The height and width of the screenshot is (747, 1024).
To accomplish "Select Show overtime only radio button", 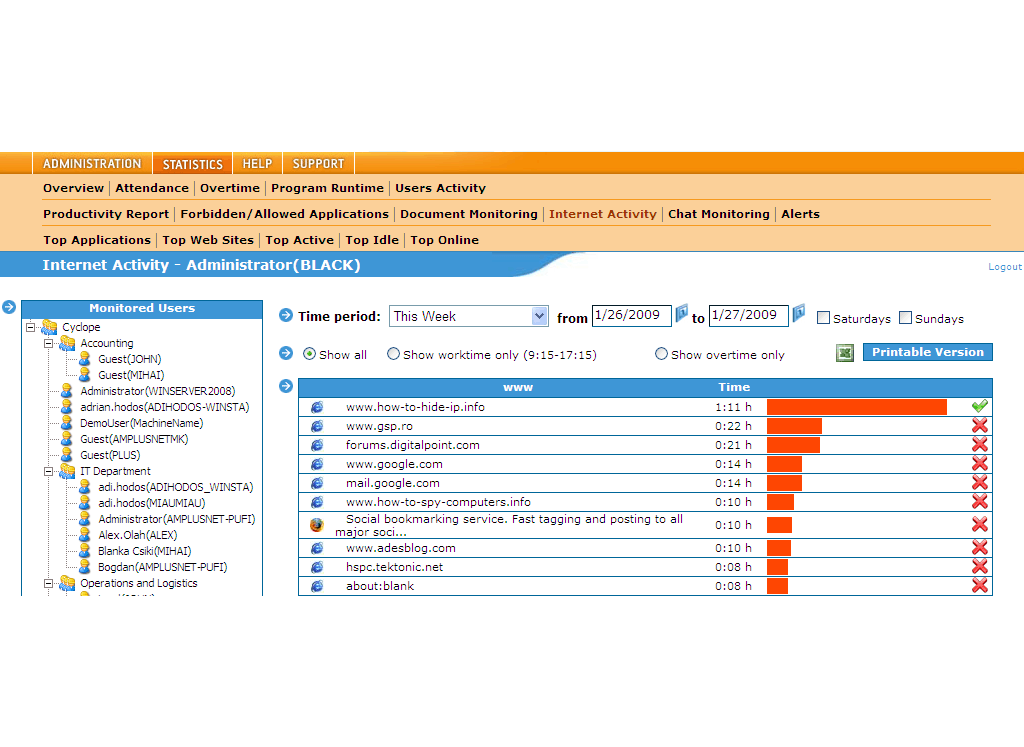I will tap(661, 354).
